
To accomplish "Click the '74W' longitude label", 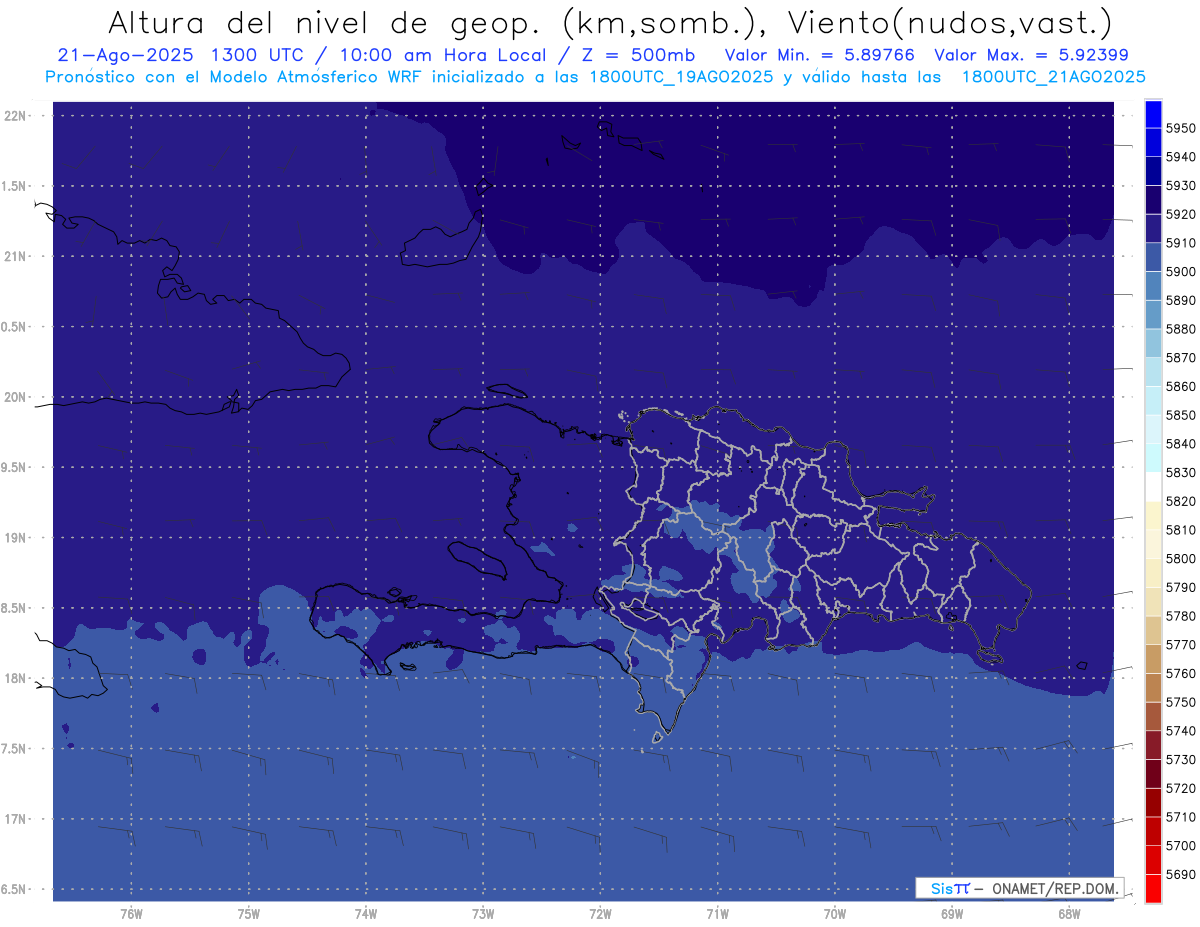I will tap(366, 914).
